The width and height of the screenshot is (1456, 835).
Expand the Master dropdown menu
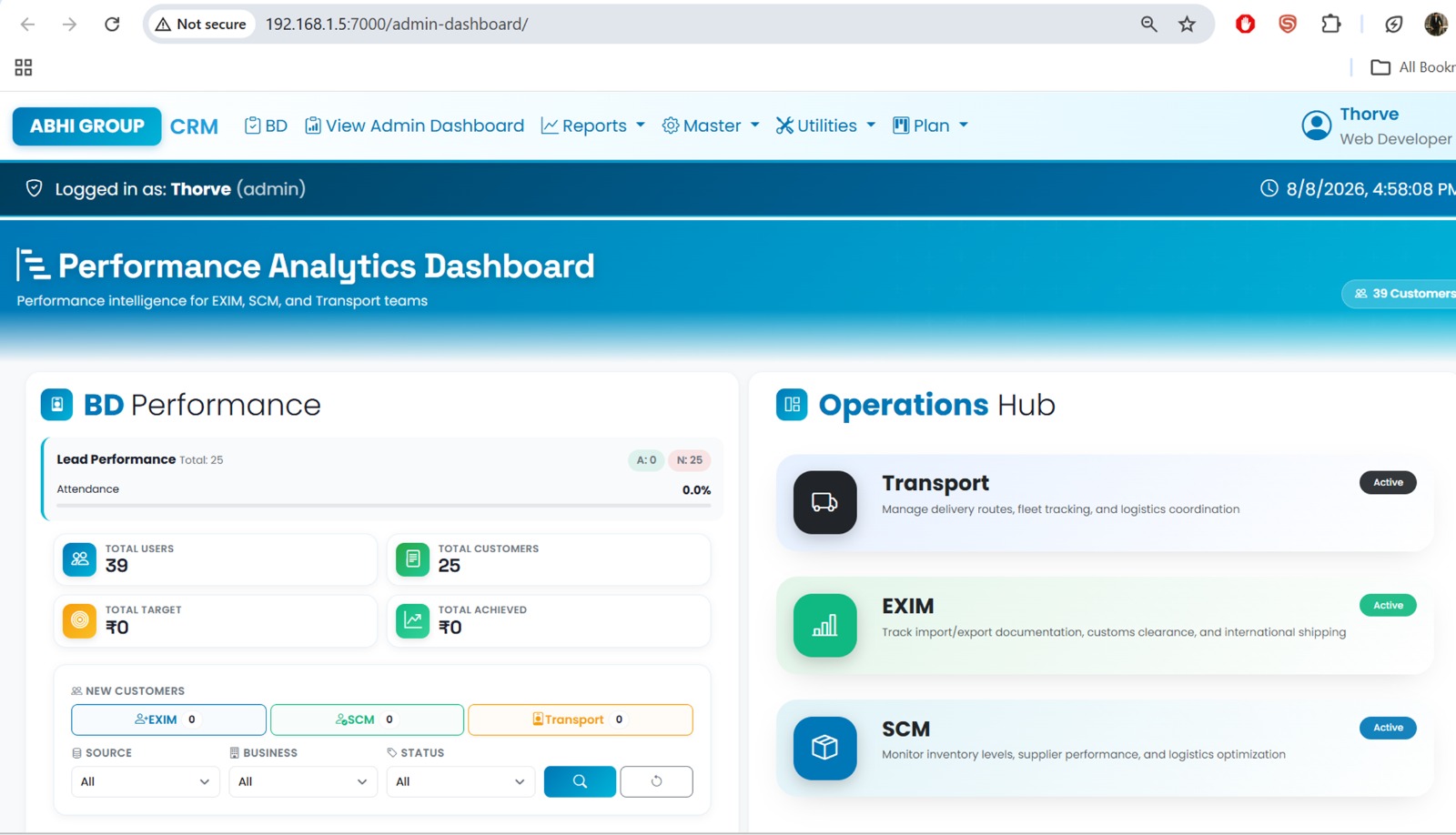711,126
